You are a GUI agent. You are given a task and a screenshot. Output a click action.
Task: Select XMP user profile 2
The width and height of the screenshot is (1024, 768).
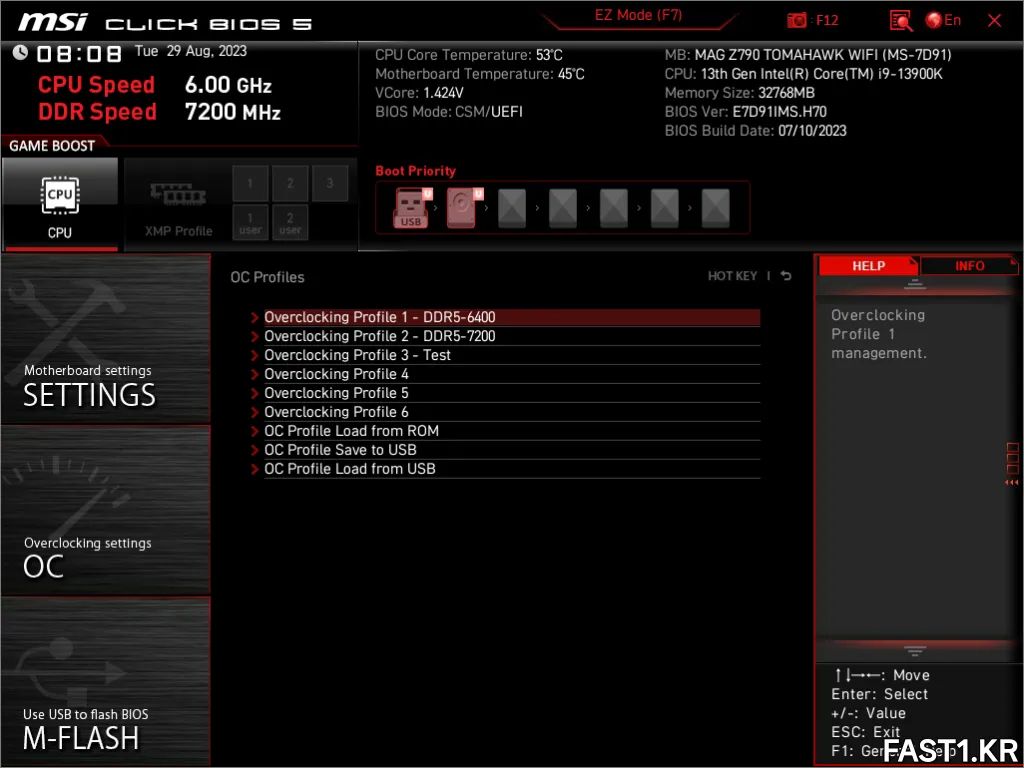290,223
